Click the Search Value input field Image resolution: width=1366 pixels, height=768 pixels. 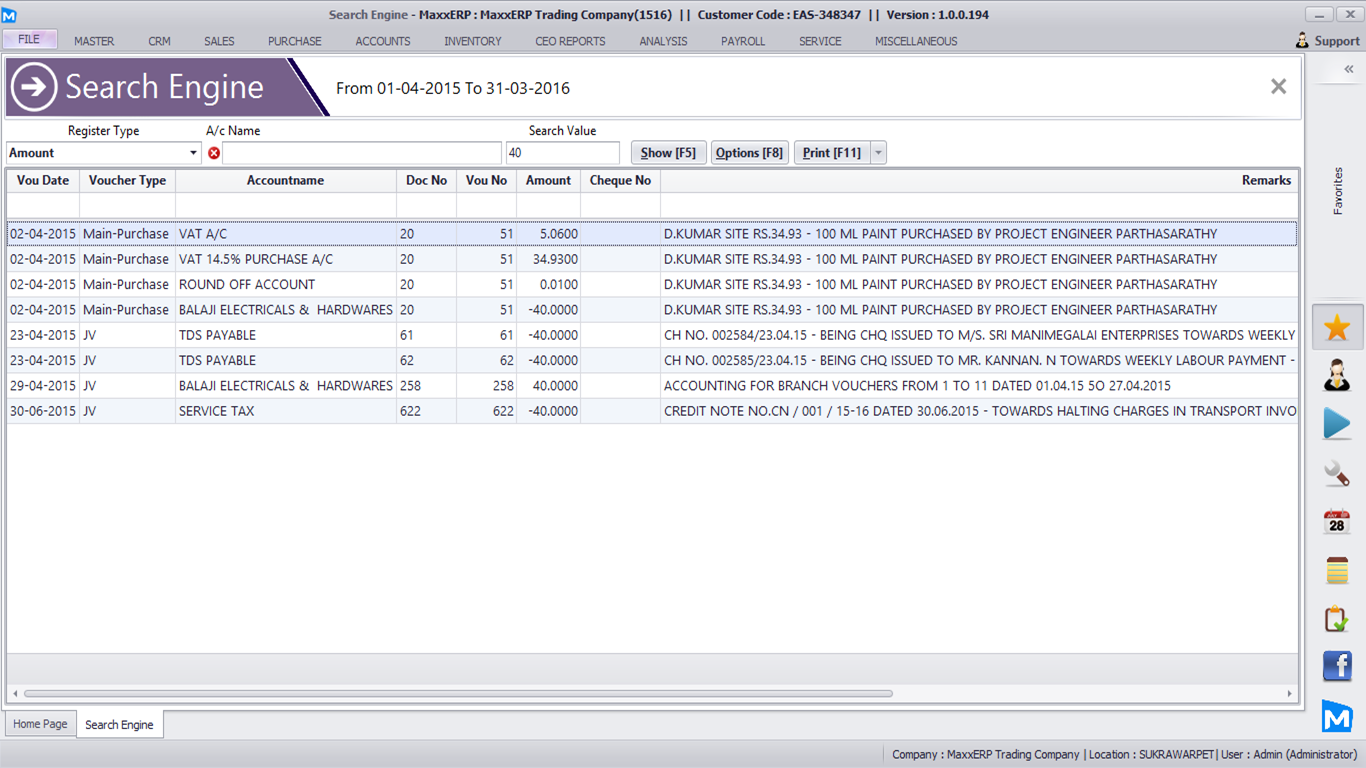563,153
